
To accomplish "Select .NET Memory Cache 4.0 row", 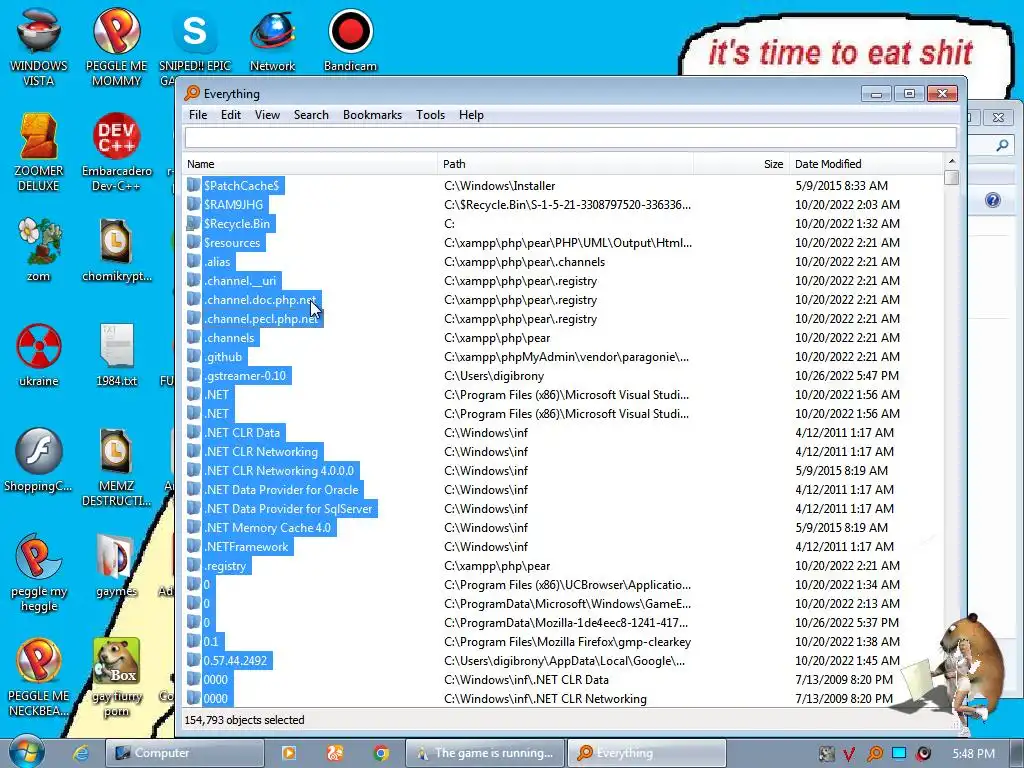I will (x=563, y=528).
